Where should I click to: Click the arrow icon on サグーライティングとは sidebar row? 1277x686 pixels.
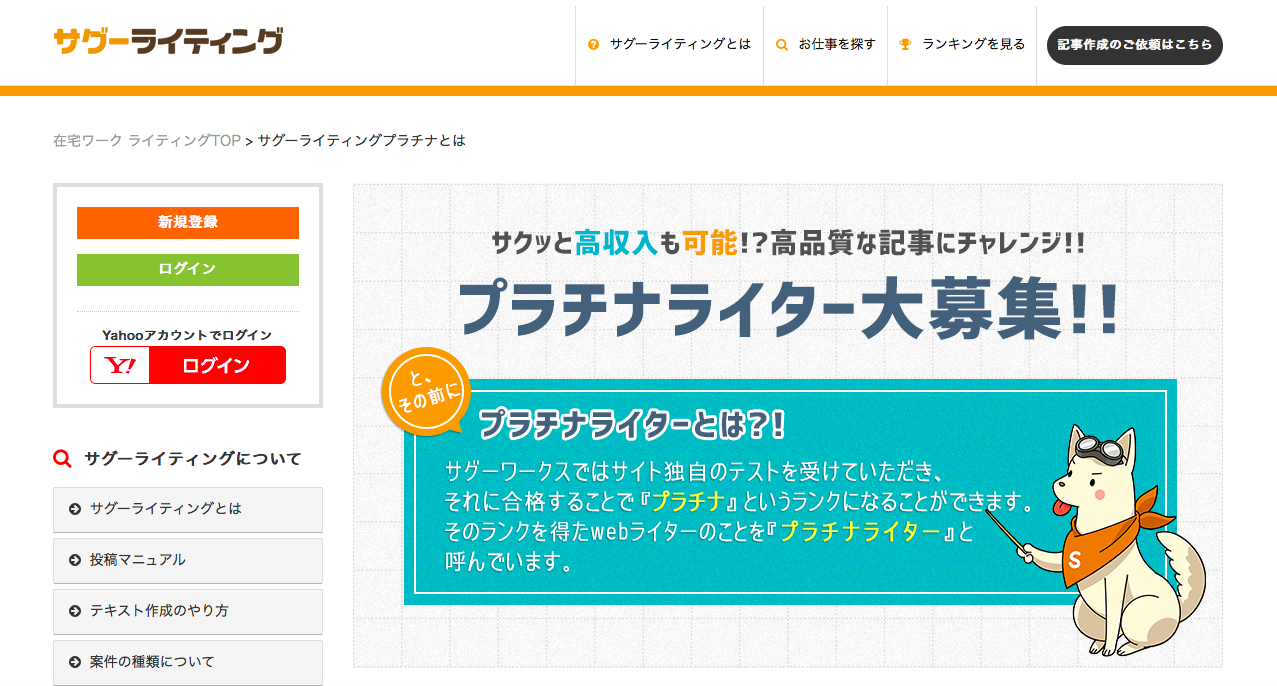[x=75, y=509]
